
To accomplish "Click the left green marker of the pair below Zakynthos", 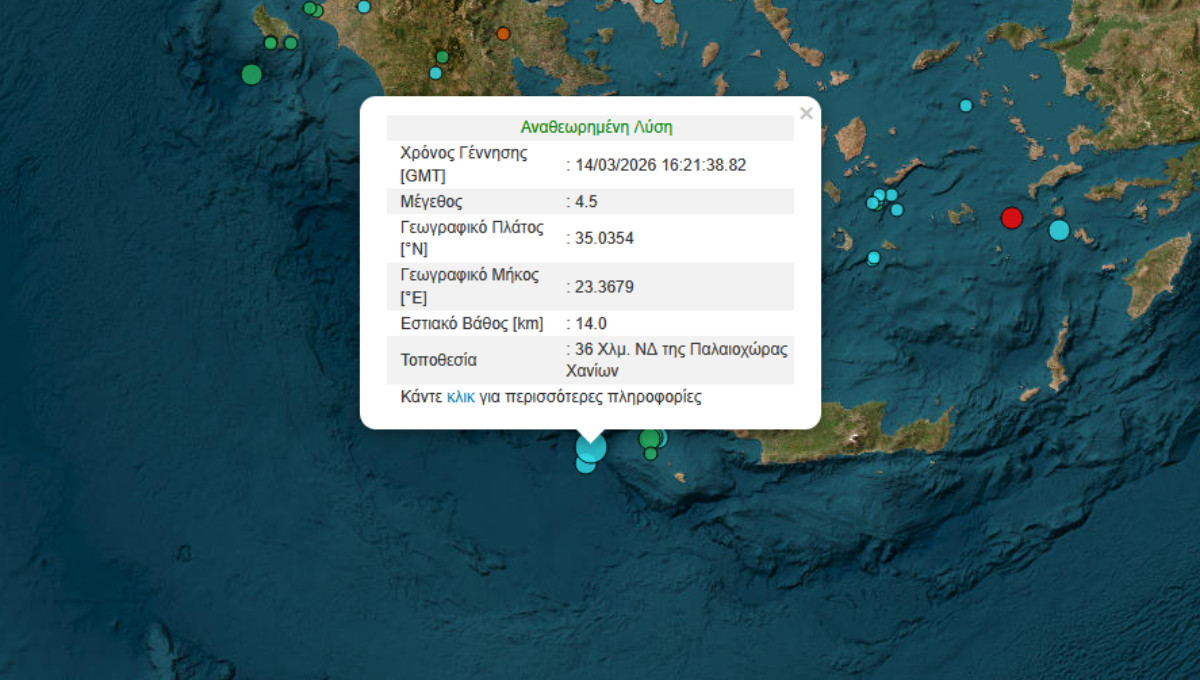I will pyautogui.click(x=270, y=43).
